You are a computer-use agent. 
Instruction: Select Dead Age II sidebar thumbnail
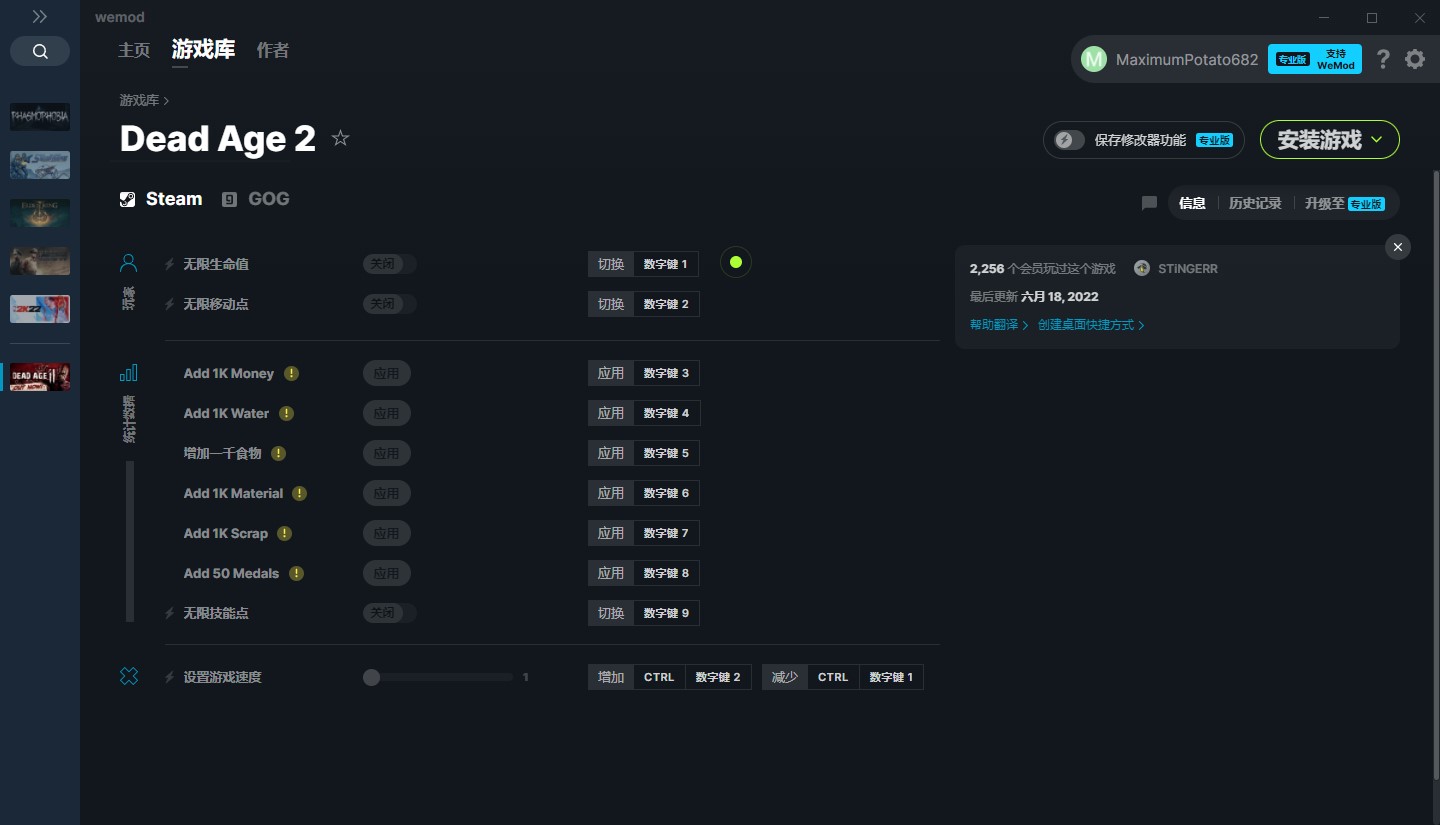pyautogui.click(x=40, y=376)
